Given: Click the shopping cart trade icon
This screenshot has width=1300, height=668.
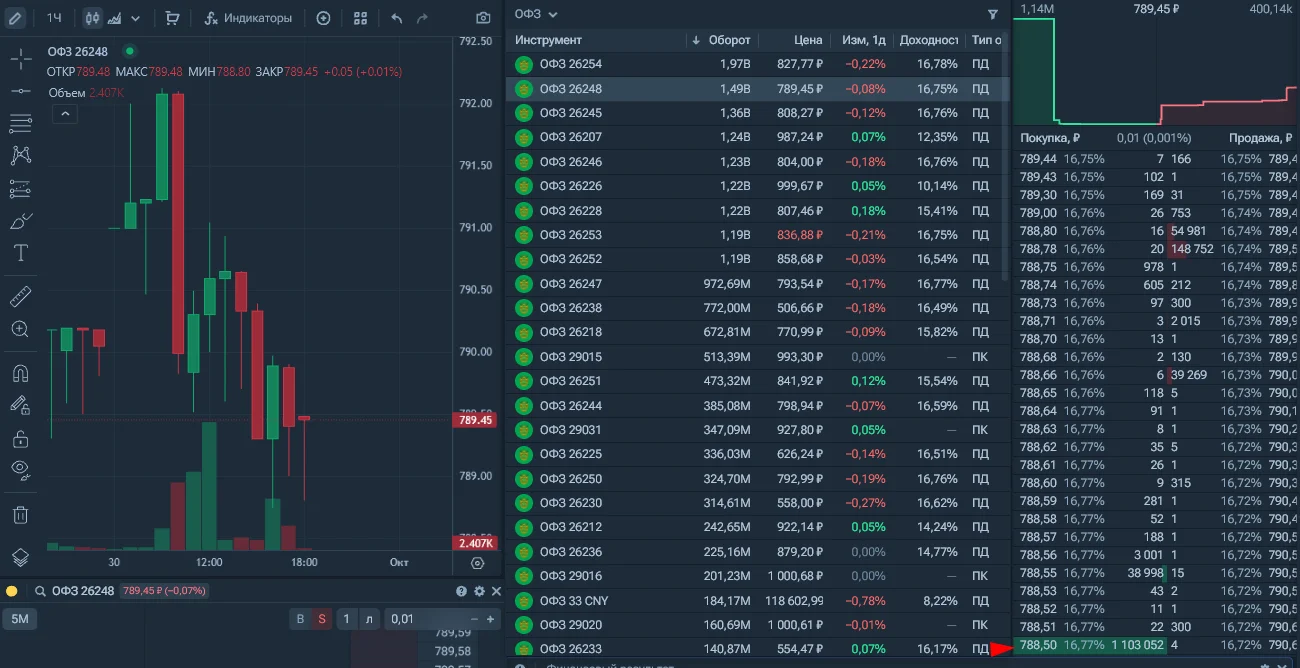Looking at the screenshot, I should (x=172, y=18).
